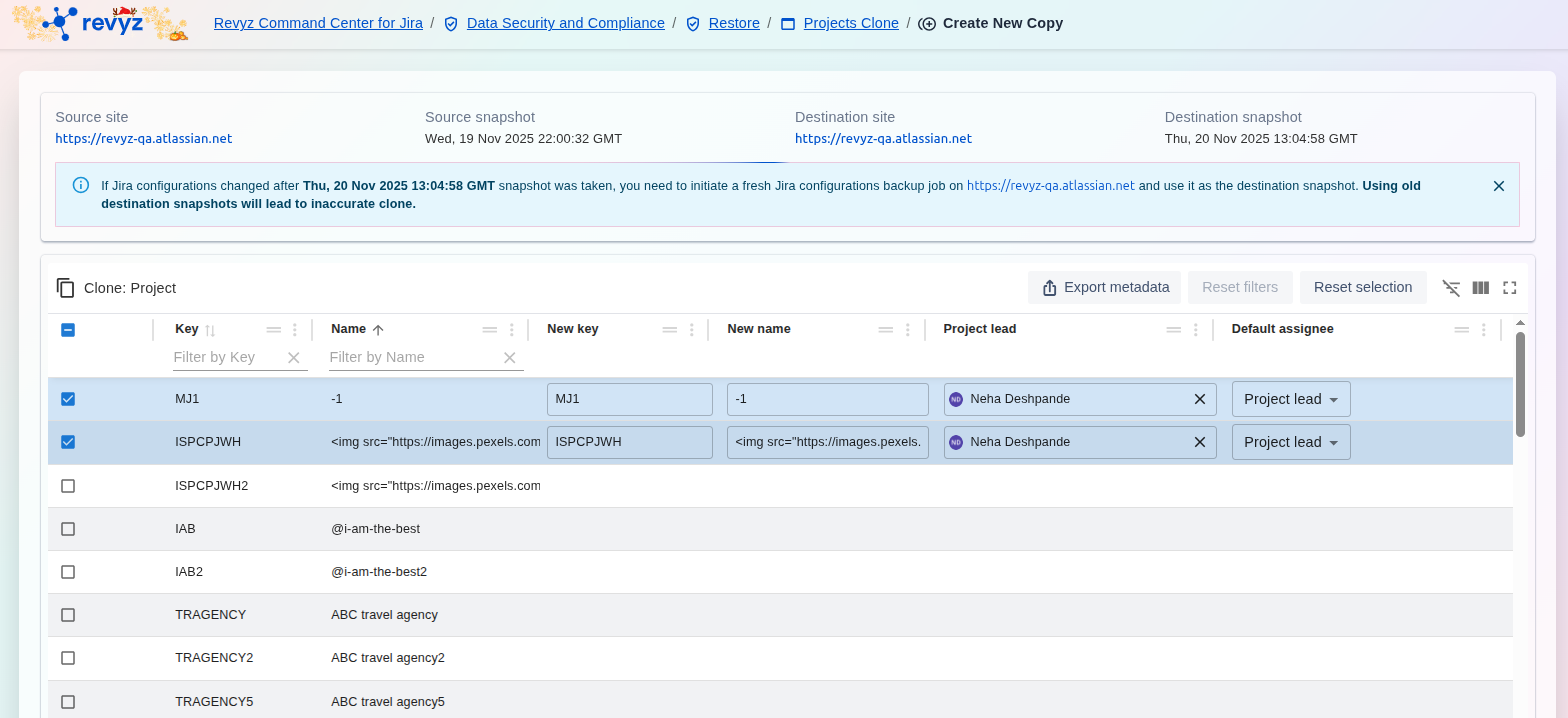Toggle full screen table view

pos(1510,288)
